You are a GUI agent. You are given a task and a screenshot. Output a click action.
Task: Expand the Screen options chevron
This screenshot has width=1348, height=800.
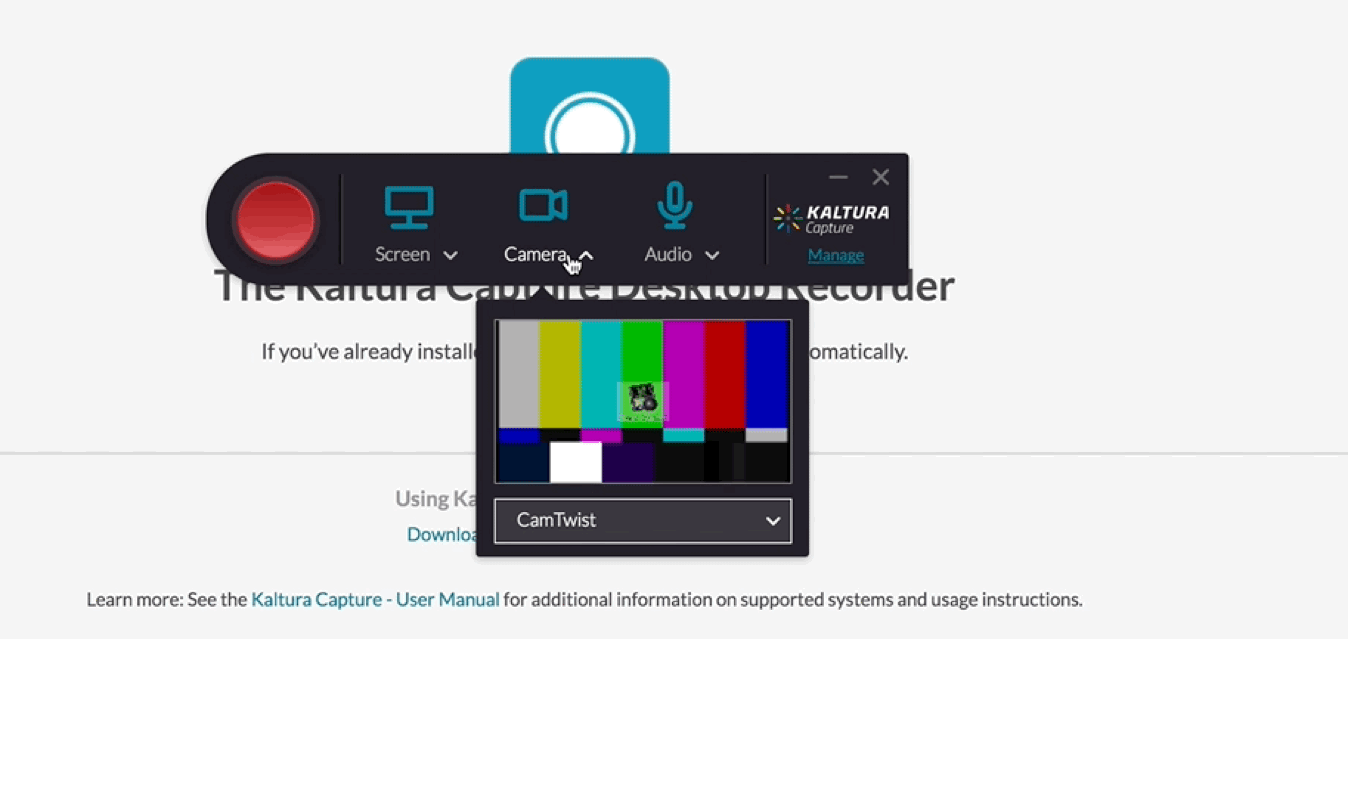point(451,256)
